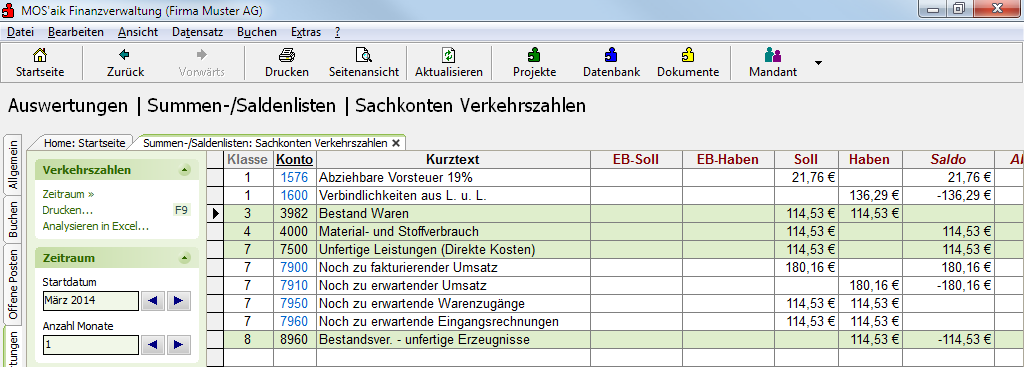The width and height of the screenshot is (1024, 367).
Task: Print with the Drucken printer icon
Action: click(287, 55)
